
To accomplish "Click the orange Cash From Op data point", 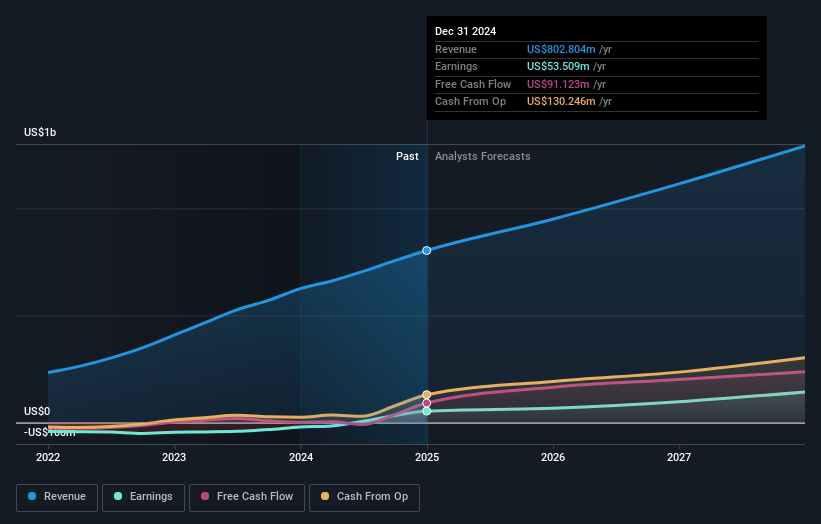I will pos(427,395).
